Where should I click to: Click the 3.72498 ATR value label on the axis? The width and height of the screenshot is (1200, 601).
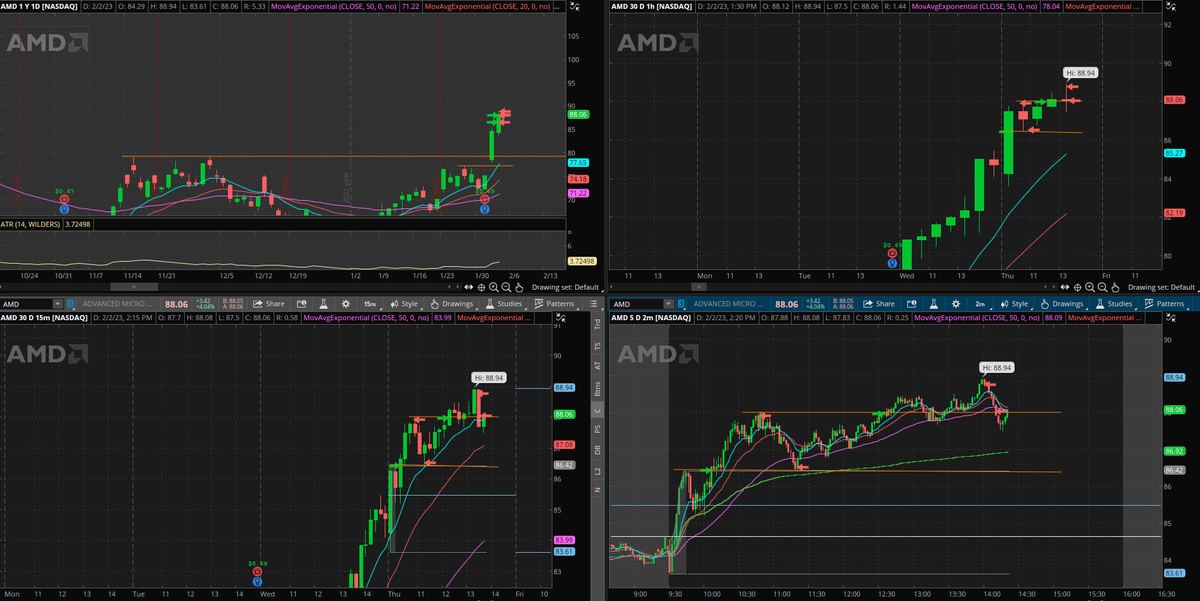(x=581, y=261)
